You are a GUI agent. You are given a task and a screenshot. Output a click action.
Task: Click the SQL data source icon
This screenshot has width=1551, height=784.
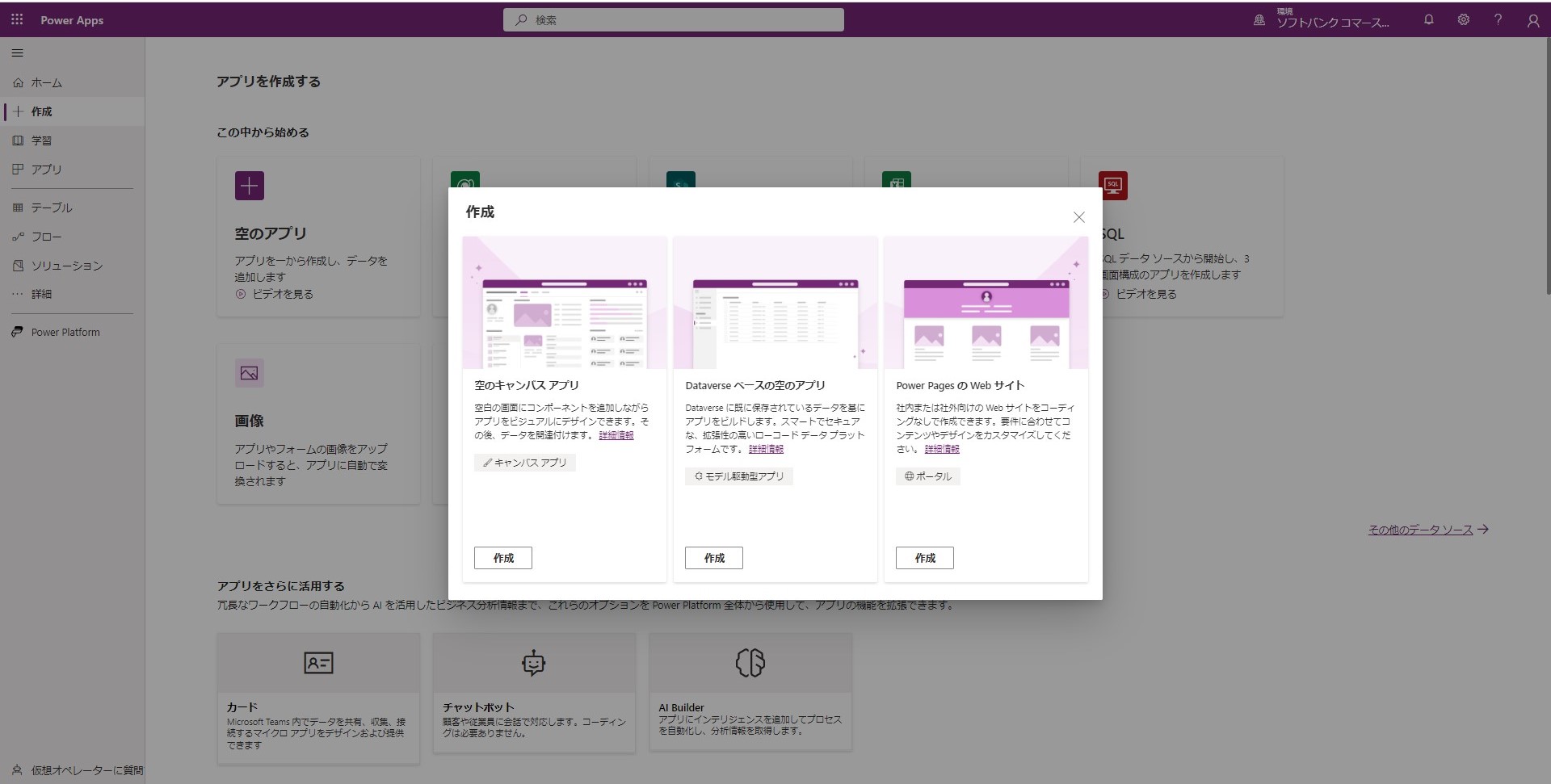pos(1113,186)
